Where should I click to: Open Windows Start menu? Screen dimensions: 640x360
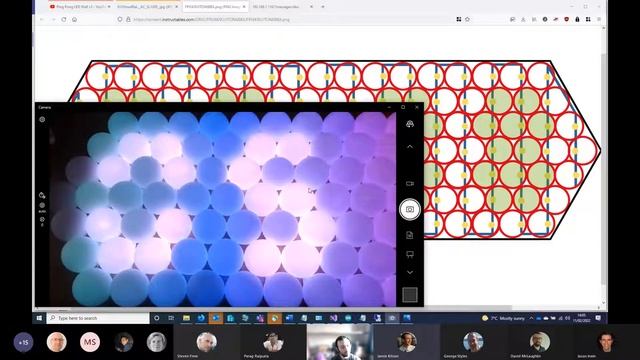[x=39, y=318]
